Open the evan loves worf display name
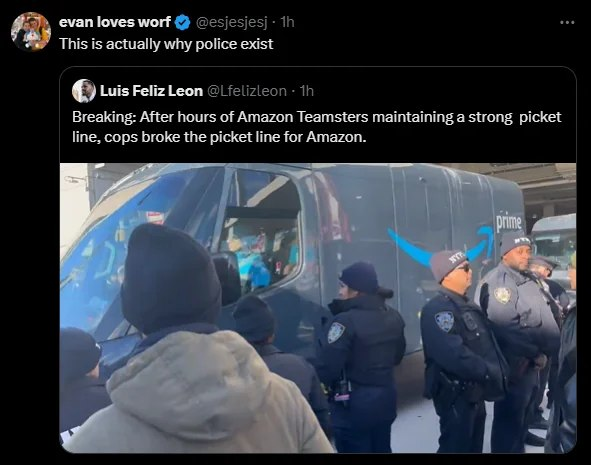 (x=115, y=22)
